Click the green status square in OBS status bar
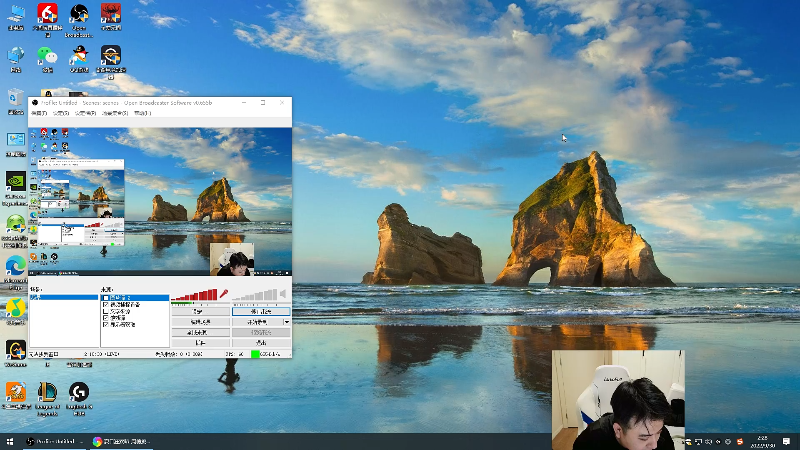This screenshot has height=450, width=800. pyautogui.click(x=255, y=354)
